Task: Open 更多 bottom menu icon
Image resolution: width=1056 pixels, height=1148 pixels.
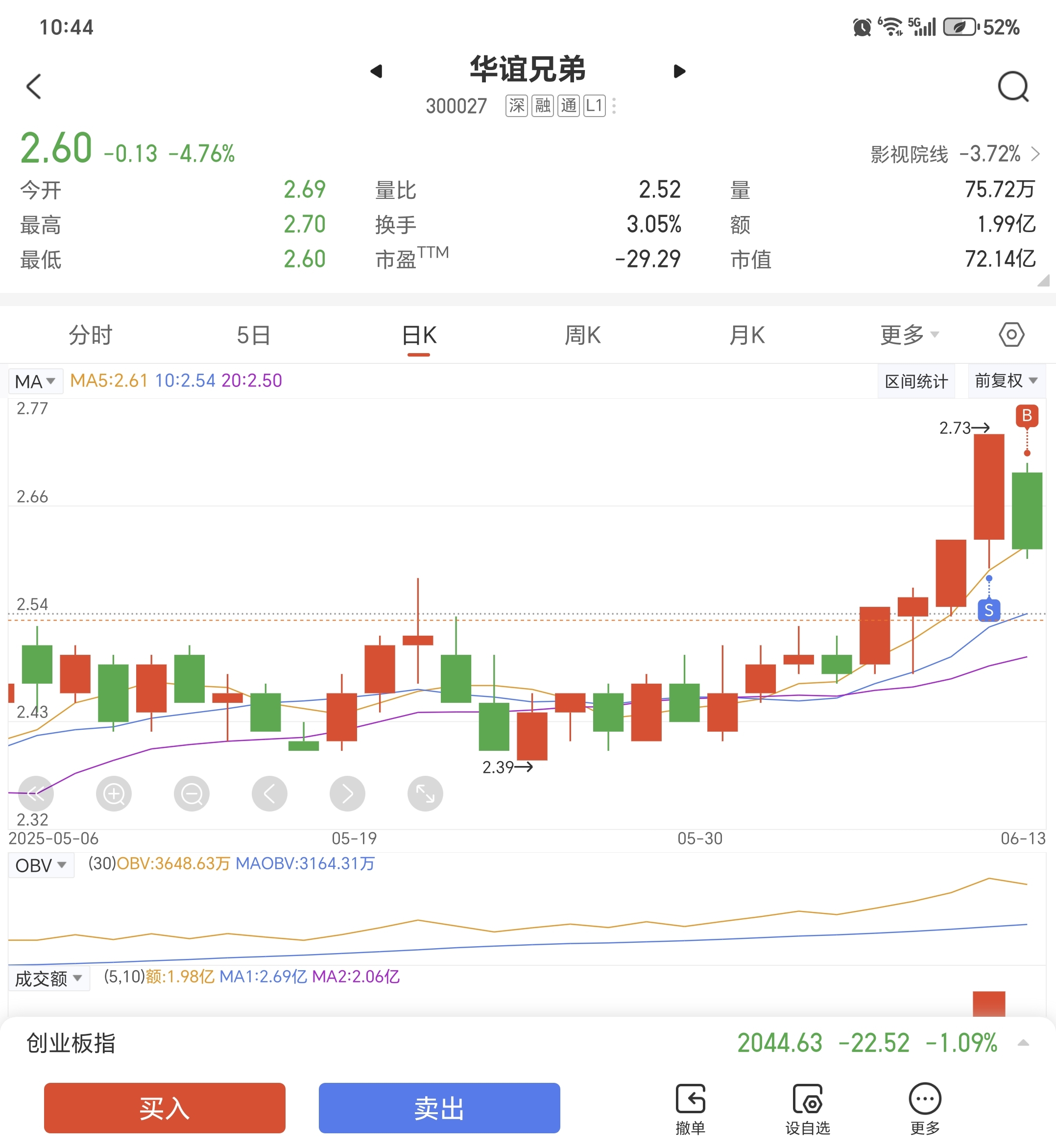Action: tap(925, 1108)
